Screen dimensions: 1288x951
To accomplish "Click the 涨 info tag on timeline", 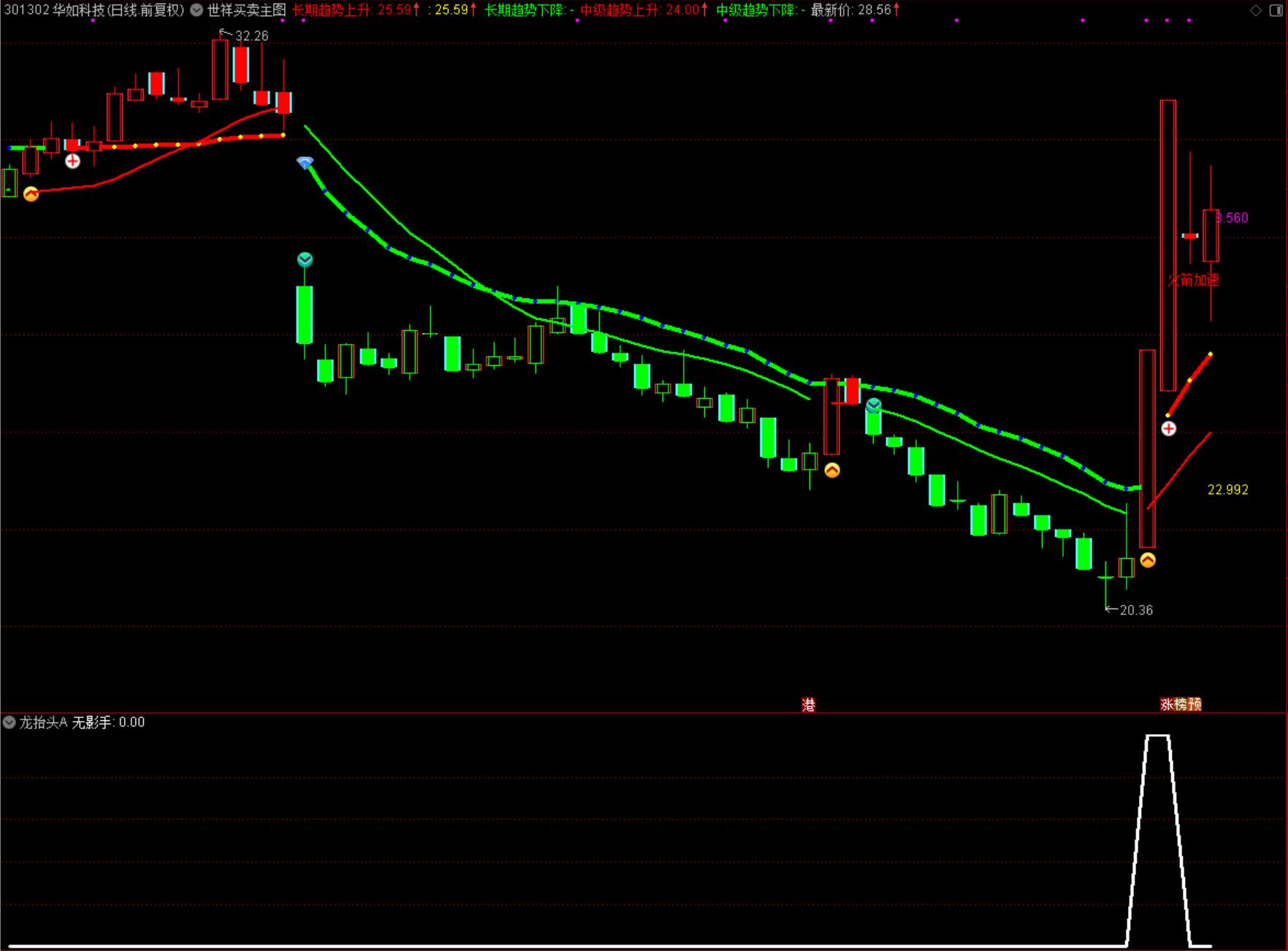I will tap(1167, 704).
